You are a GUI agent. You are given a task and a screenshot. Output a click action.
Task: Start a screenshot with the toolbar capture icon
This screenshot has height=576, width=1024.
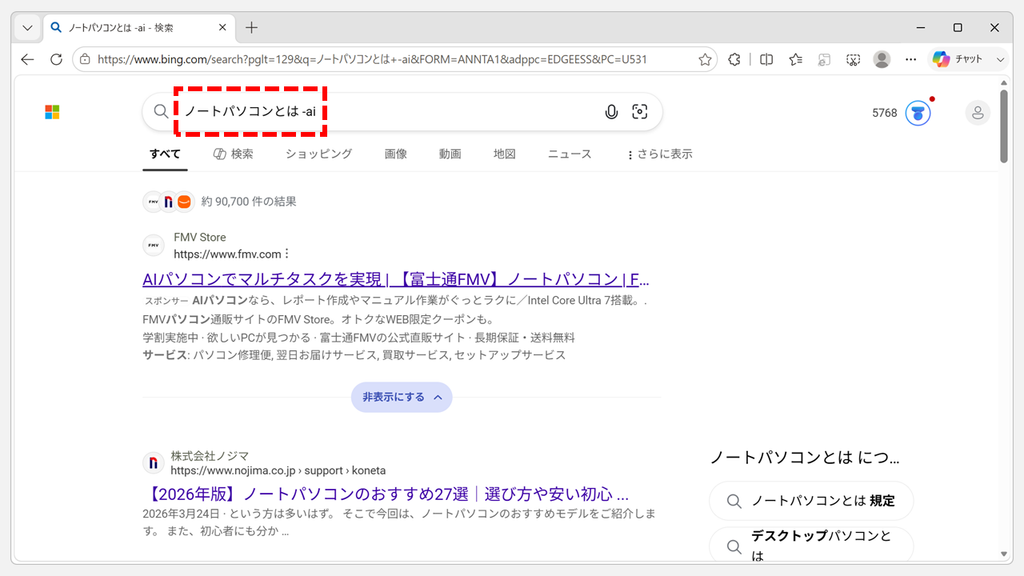click(853, 59)
